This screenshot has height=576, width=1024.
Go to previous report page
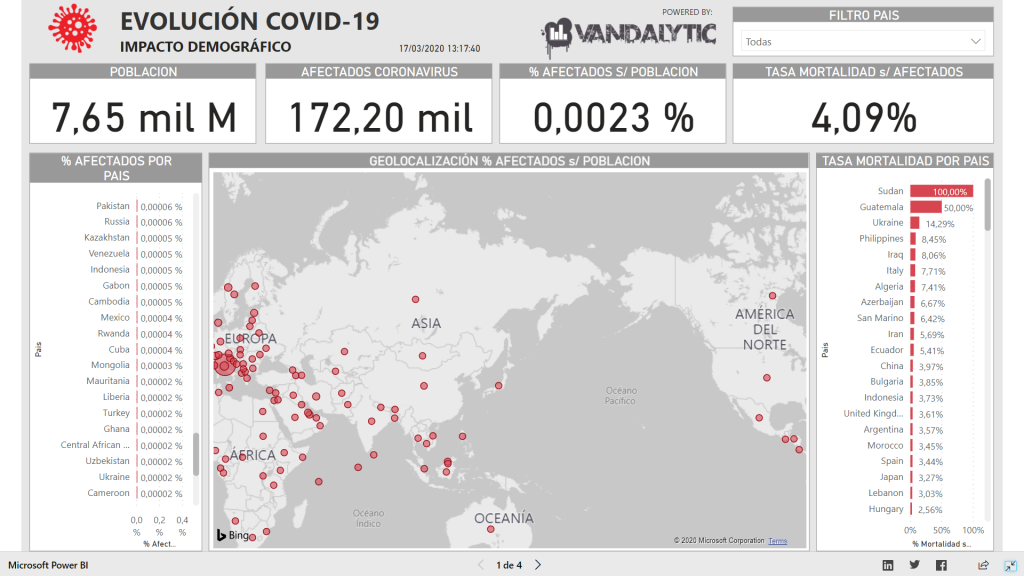[481, 565]
